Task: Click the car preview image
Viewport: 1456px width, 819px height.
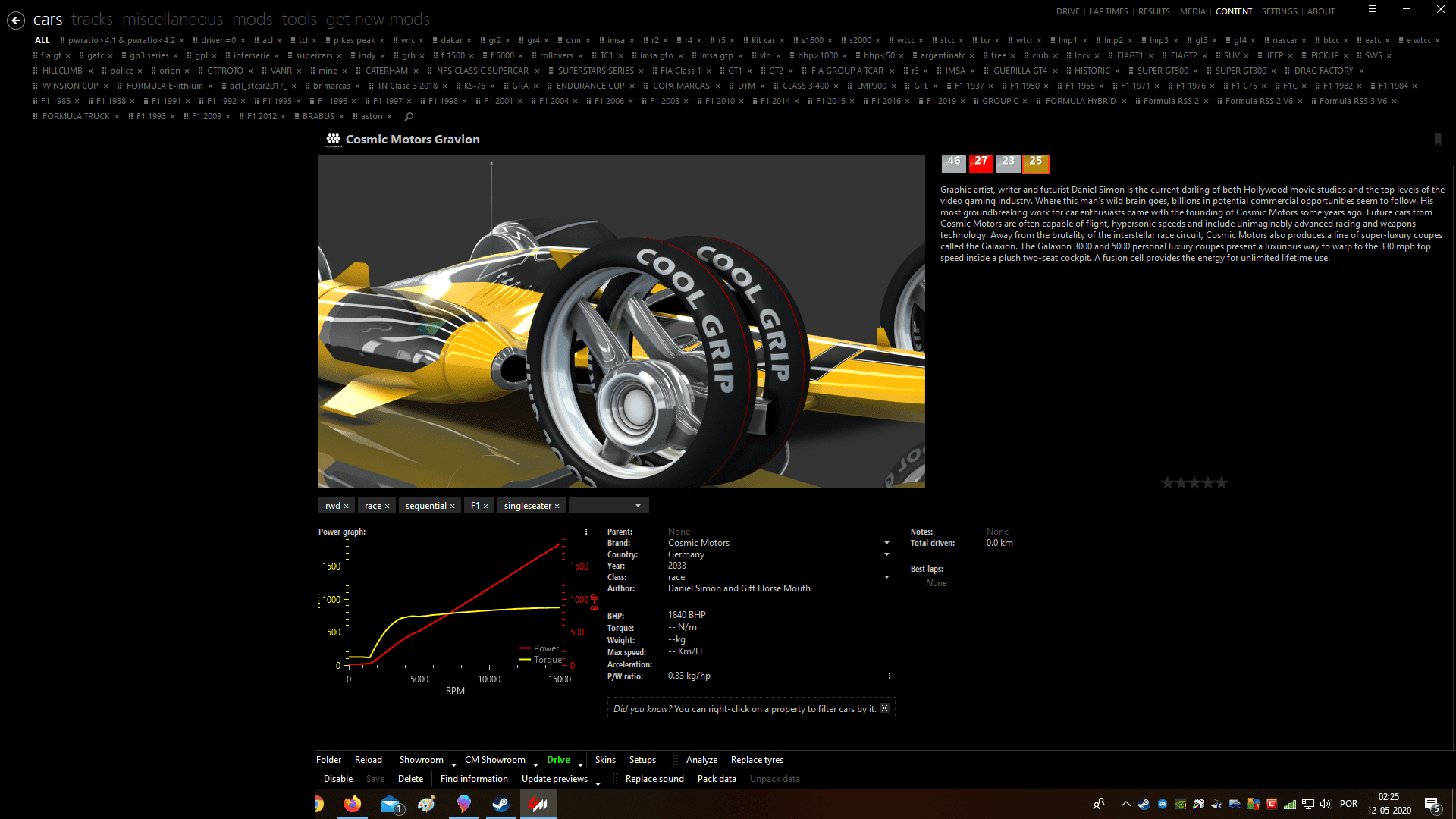Action: pyautogui.click(x=621, y=322)
